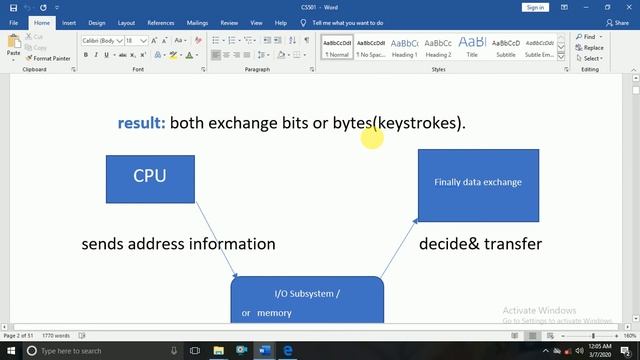Decrease paragraph indent
This screenshot has width=640, height=360.
pos(267,40)
